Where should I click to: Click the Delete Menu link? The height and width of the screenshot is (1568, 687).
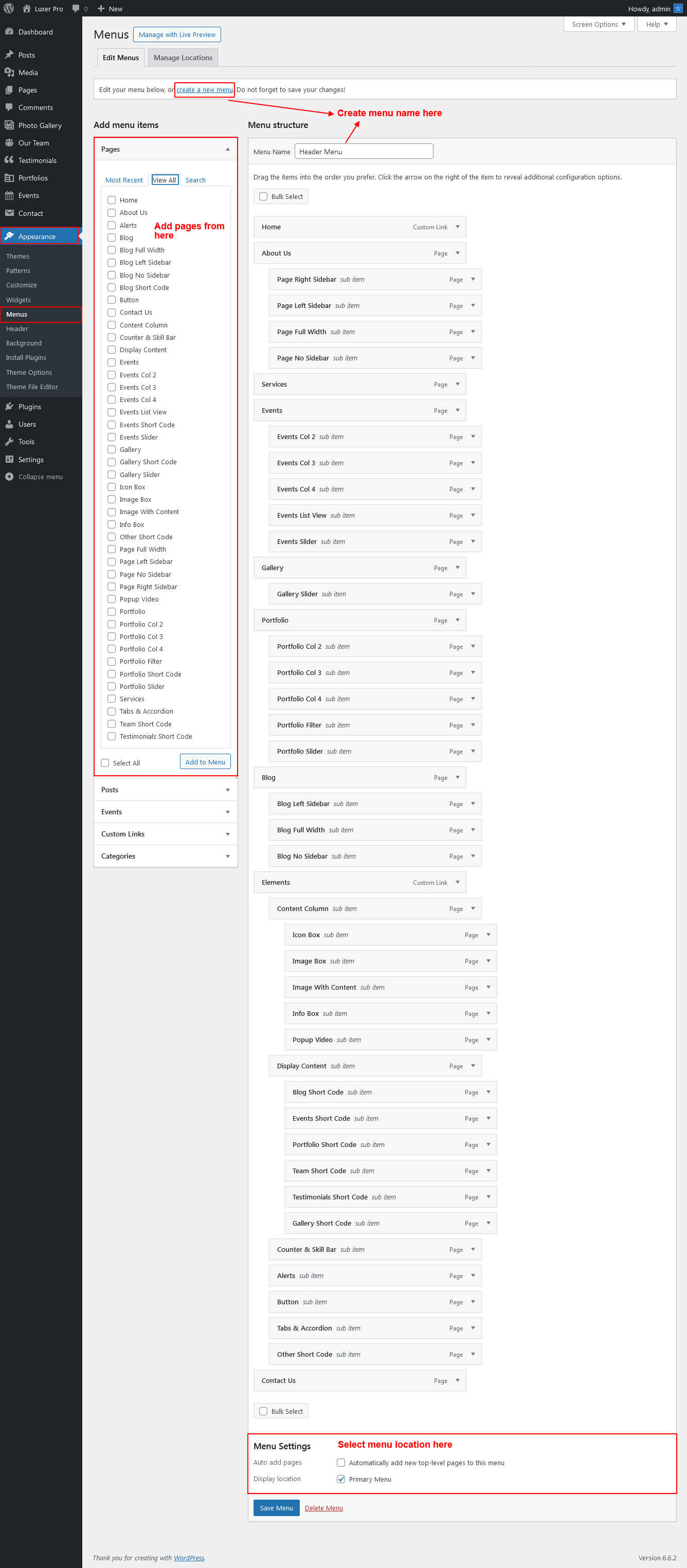323,1508
